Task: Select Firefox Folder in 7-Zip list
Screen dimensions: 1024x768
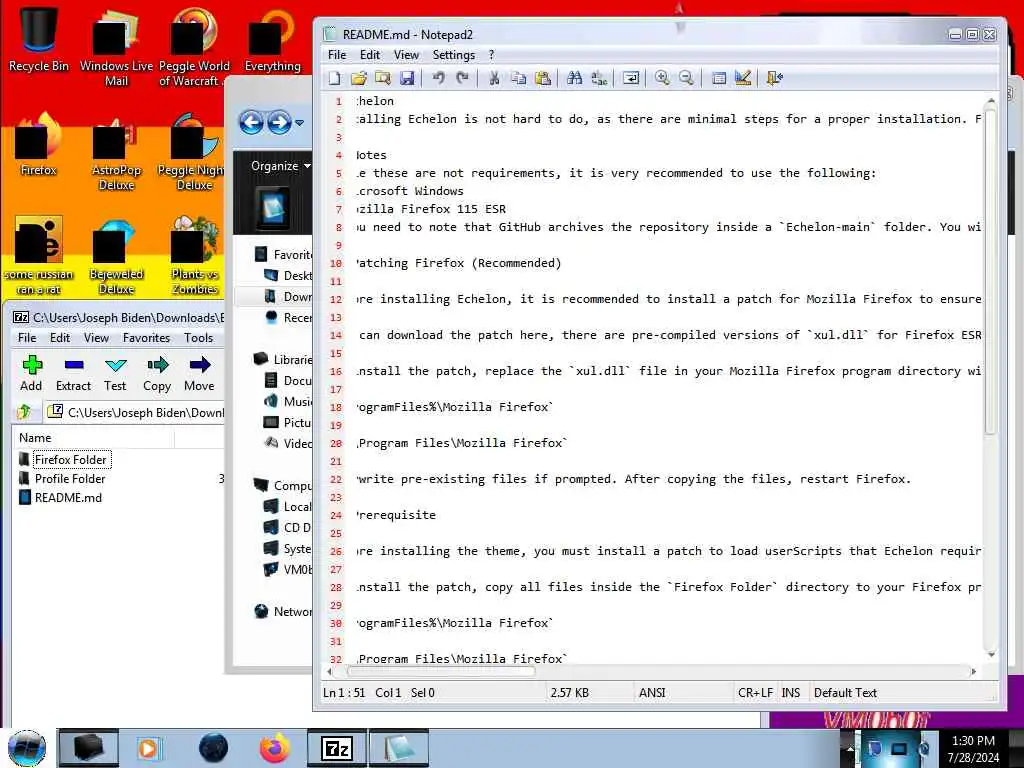Action: [72, 460]
